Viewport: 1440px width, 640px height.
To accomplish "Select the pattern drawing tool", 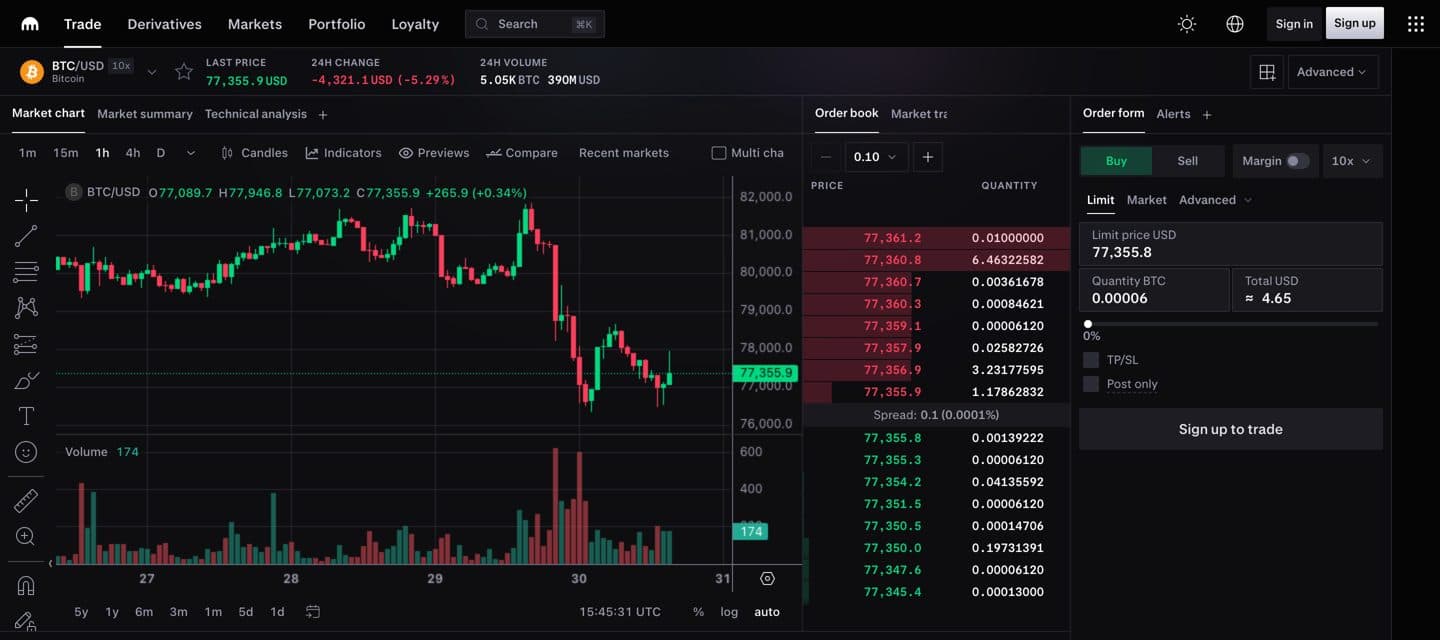I will [26, 307].
